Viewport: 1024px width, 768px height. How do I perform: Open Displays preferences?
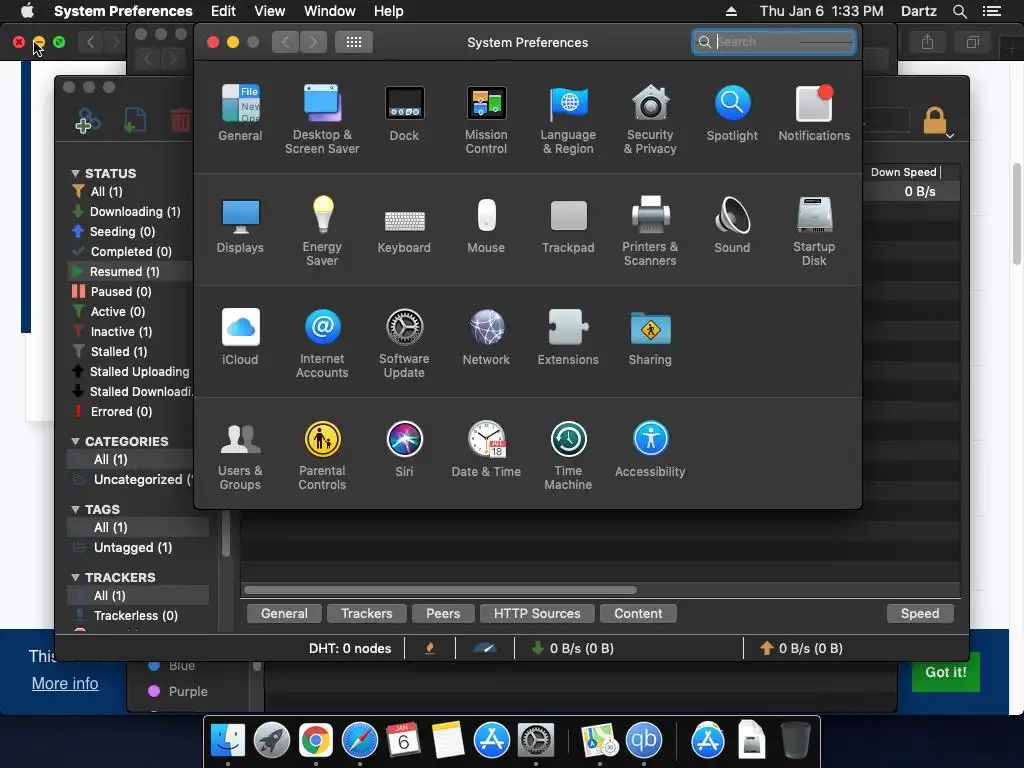(x=240, y=225)
